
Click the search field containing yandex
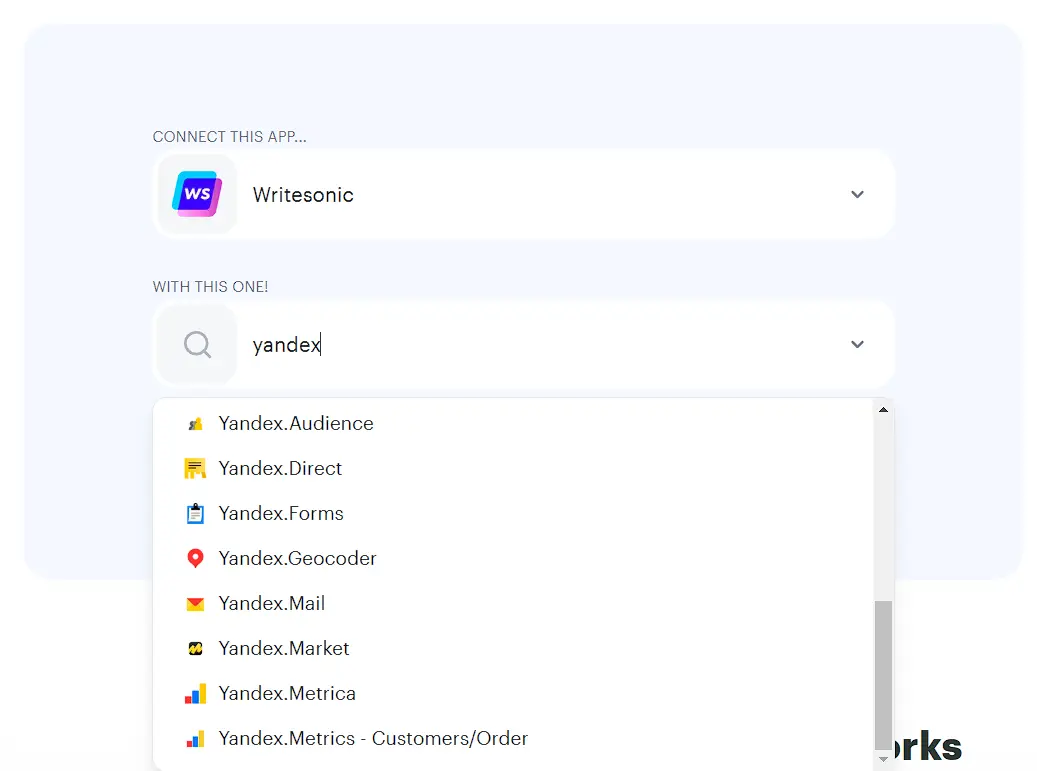[523, 345]
